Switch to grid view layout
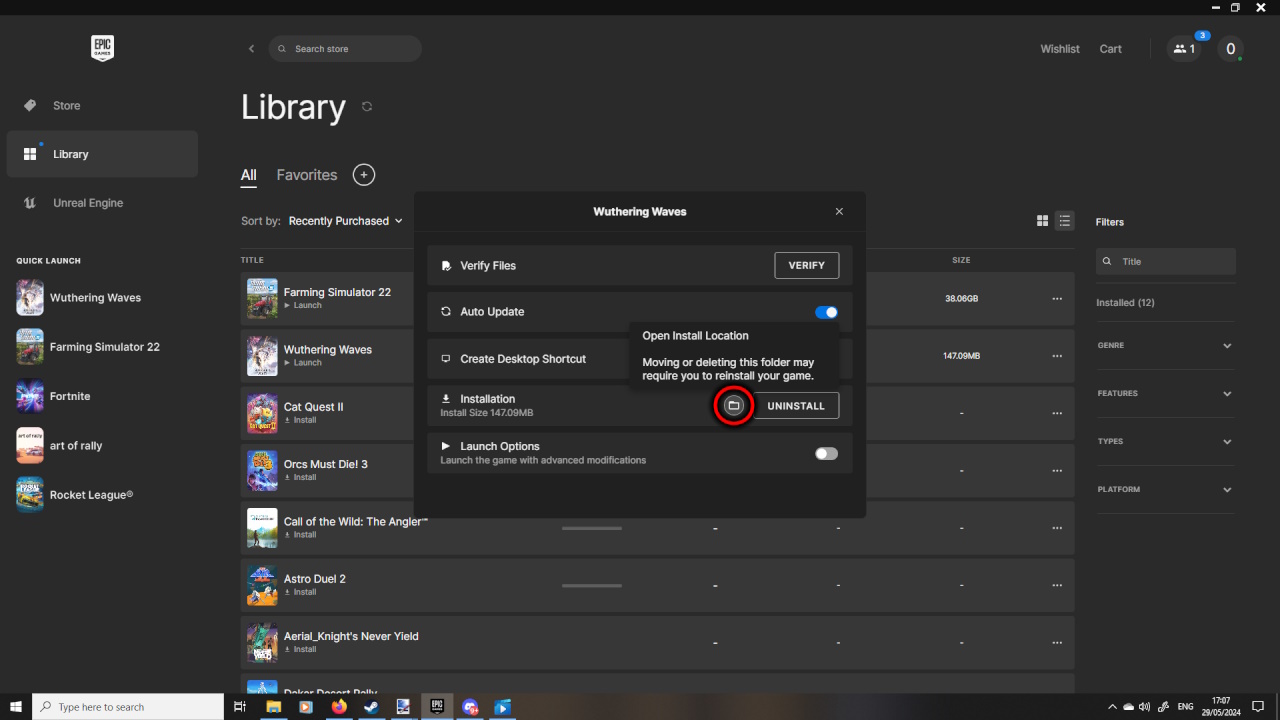1280x720 pixels. pyautogui.click(x=1042, y=221)
